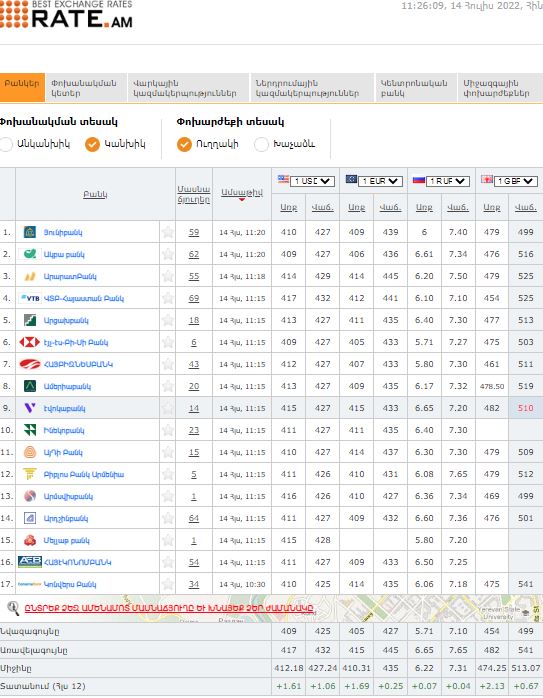The height and width of the screenshot is (698, 543).
Task: Click the ID Bank logo in row 11
Action: pyautogui.click(x=30, y=452)
